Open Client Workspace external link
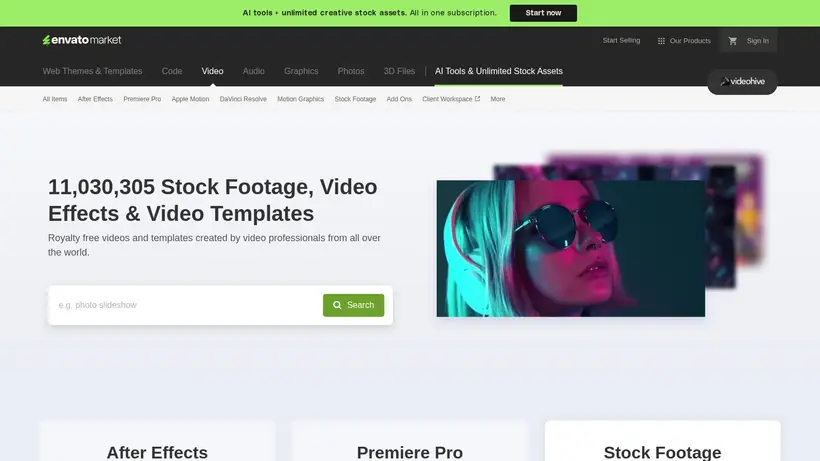This screenshot has height=461, width=820. [451, 99]
